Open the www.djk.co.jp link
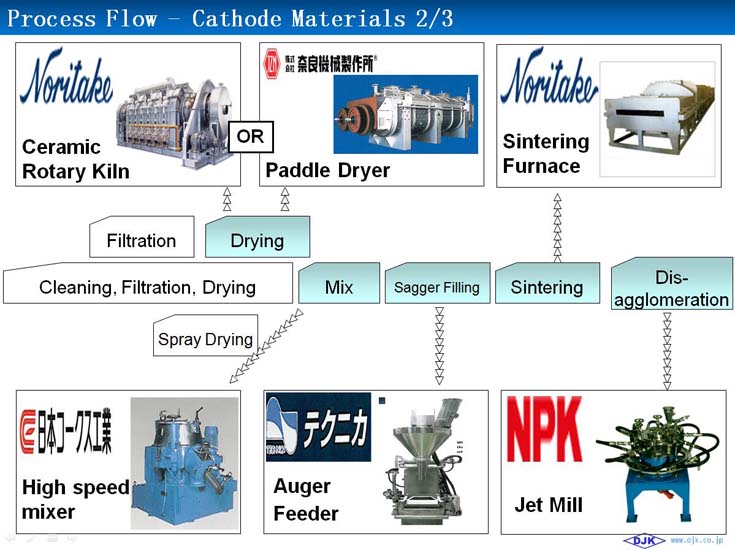 (x=697, y=541)
